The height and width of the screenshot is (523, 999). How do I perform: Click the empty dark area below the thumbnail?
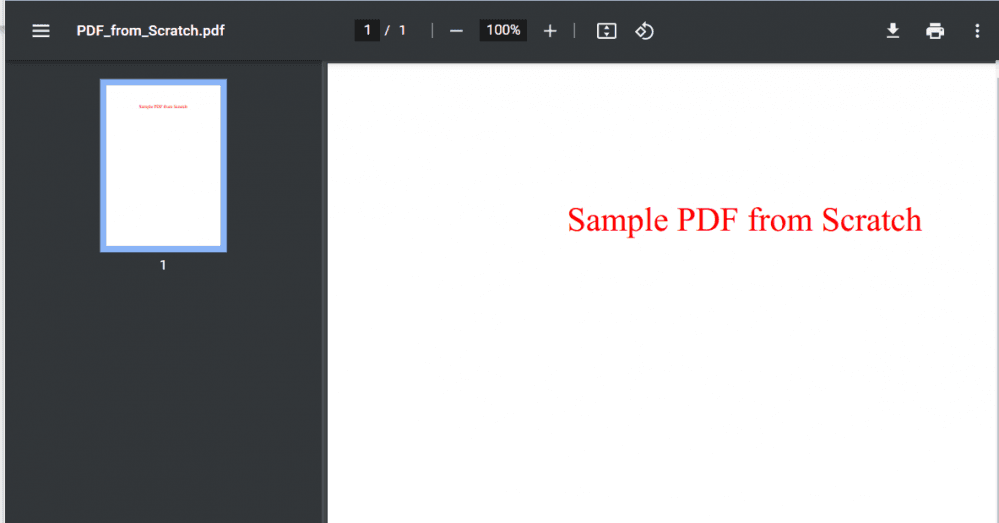[x=163, y=400]
